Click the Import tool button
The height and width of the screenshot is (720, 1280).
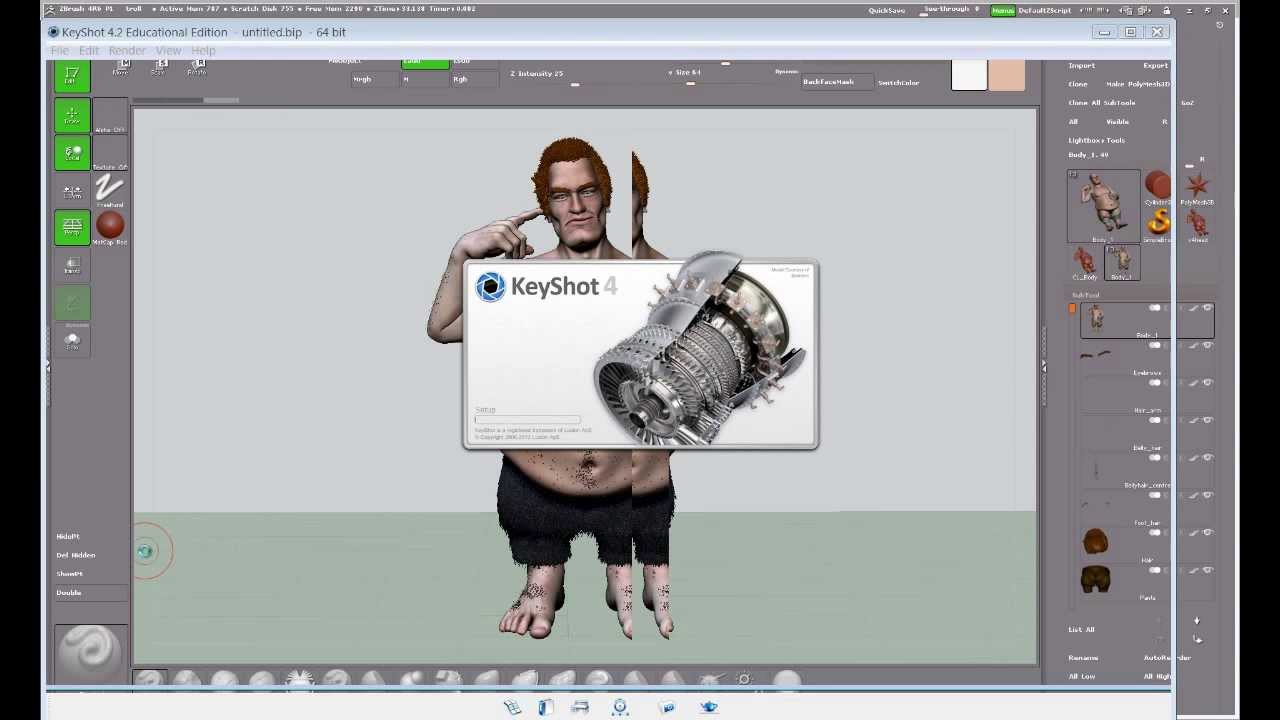click(x=1081, y=65)
